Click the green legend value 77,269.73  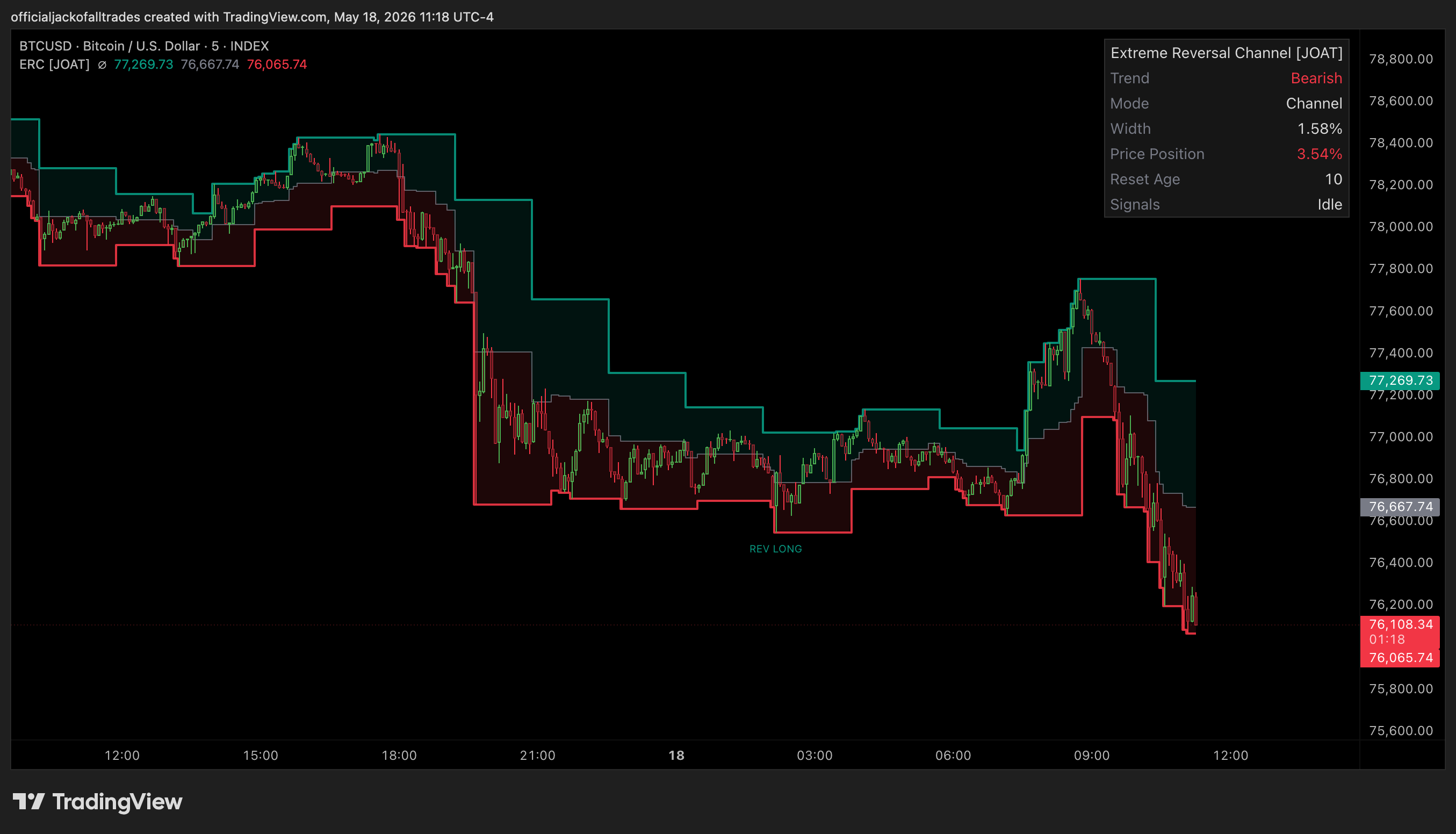[x=143, y=64]
